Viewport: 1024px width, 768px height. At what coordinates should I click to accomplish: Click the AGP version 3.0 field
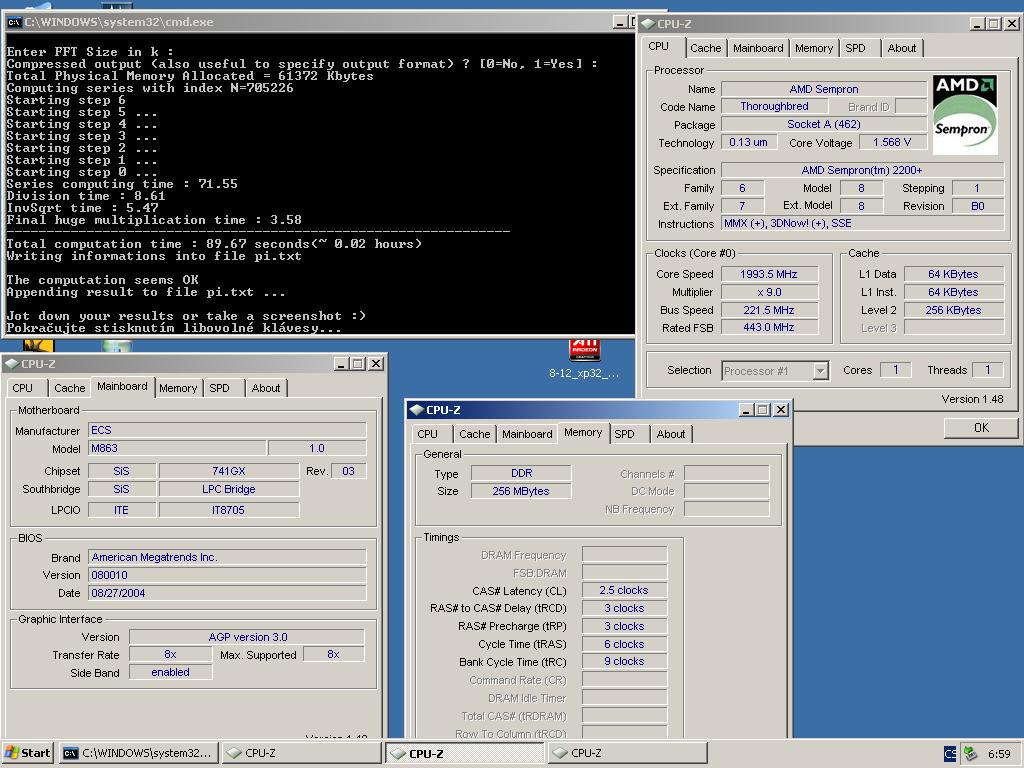click(x=247, y=637)
